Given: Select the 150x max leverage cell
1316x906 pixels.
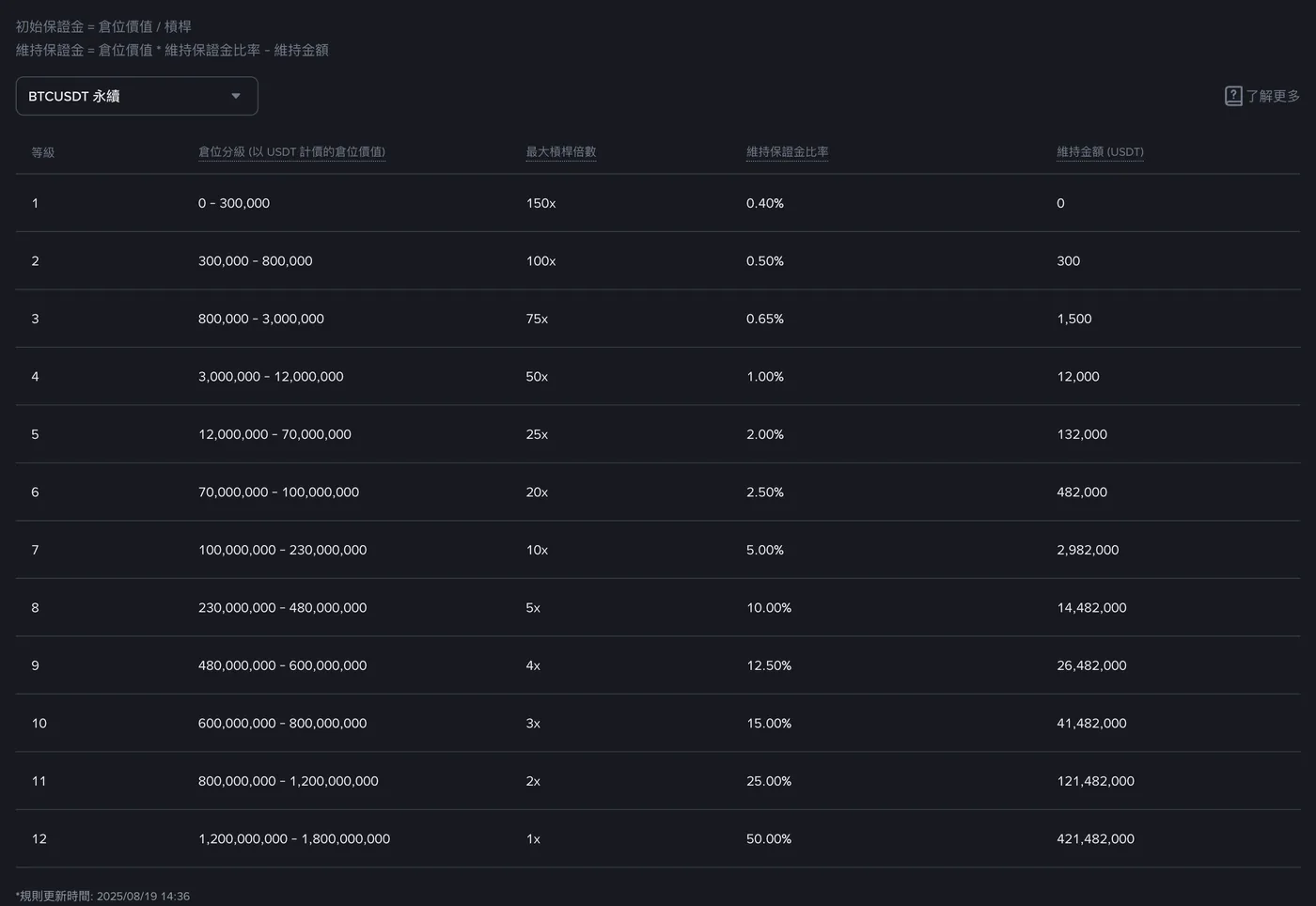Looking at the screenshot, I should [540, 203].
